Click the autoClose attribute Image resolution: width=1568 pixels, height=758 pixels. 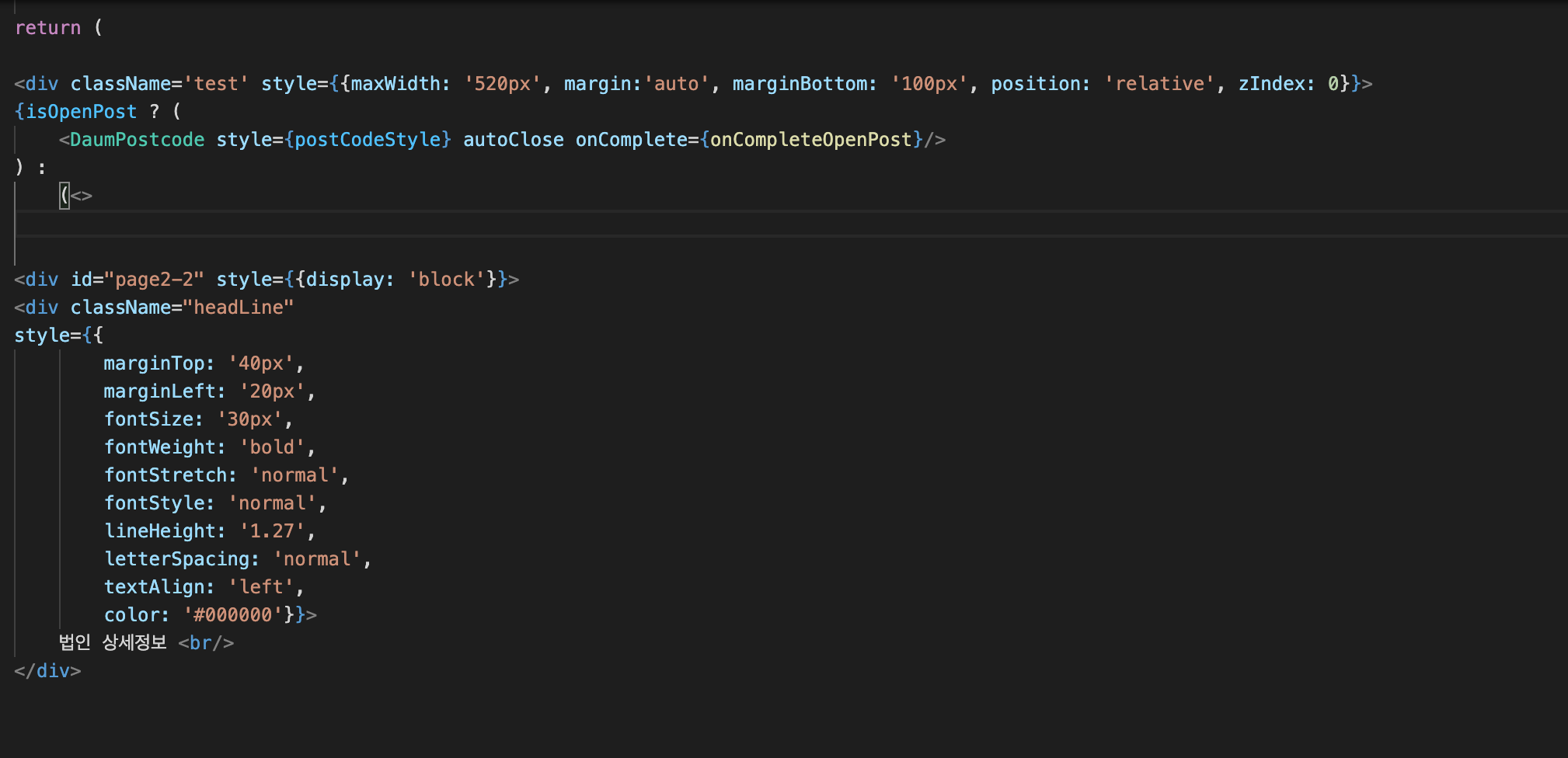coord(514,140)
